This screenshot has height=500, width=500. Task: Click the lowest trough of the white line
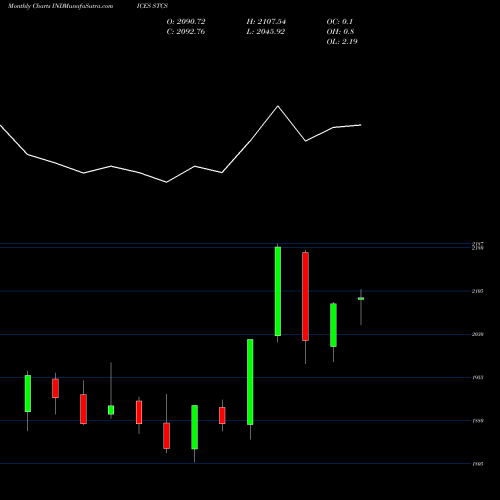tap(167, 182)
